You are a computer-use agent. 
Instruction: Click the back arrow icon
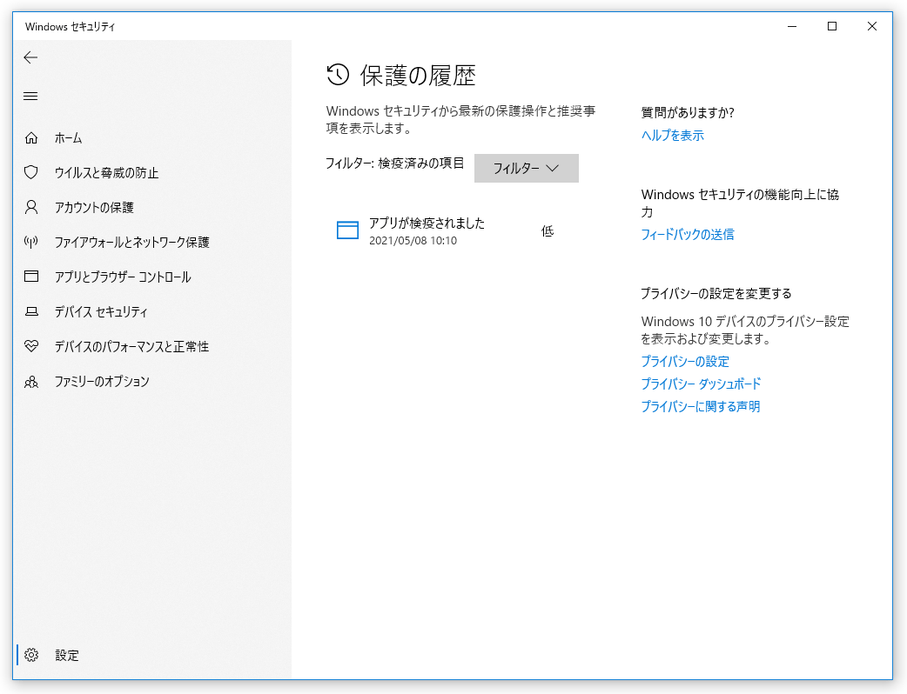coord(31,57)
